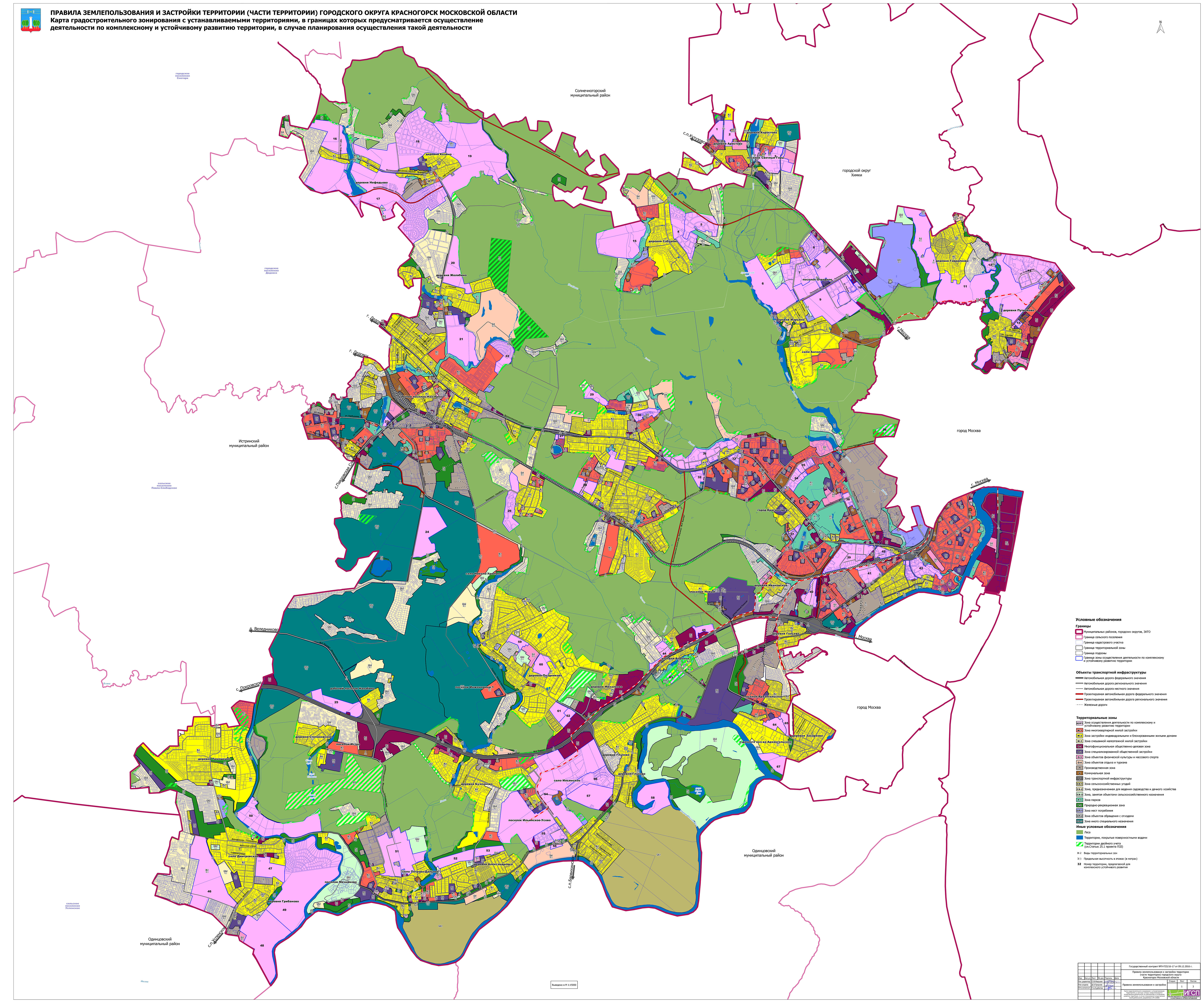This screenshot has width=1204, height=1003.
Task: Click the Р-1 parks zone swatch
Action: pos(1080,800)
